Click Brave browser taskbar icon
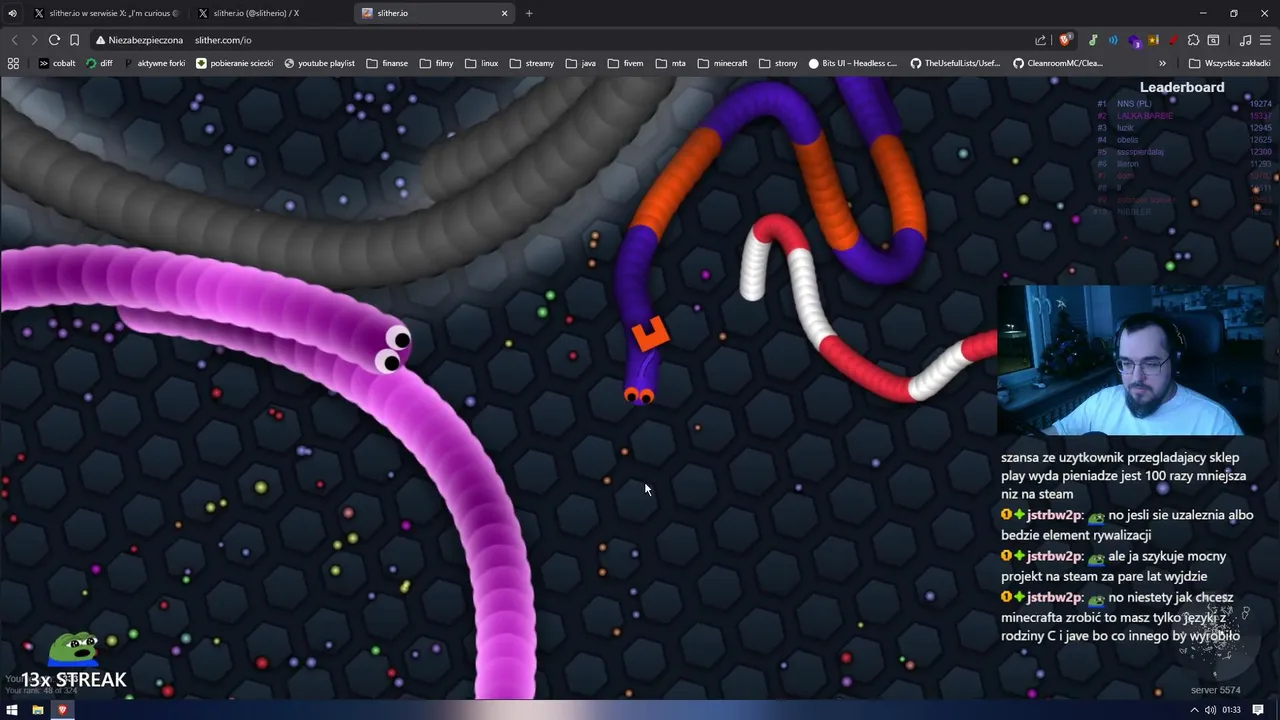The height and width of the screenshot is (720, 1280). point(62,710)
